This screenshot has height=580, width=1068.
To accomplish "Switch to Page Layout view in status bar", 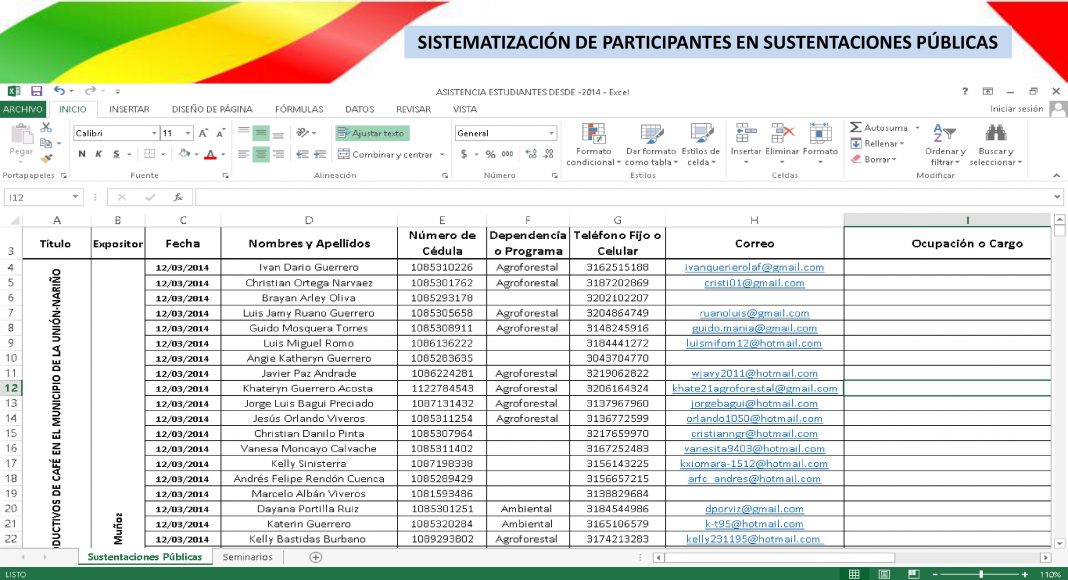I will coord(884,575).
